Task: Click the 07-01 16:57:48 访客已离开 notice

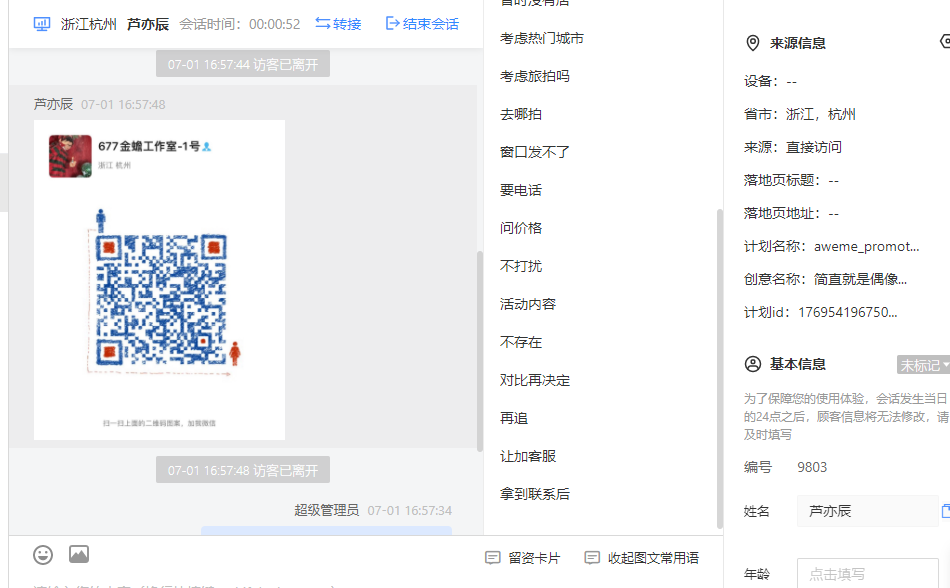Action: click(x=243, y=470)
